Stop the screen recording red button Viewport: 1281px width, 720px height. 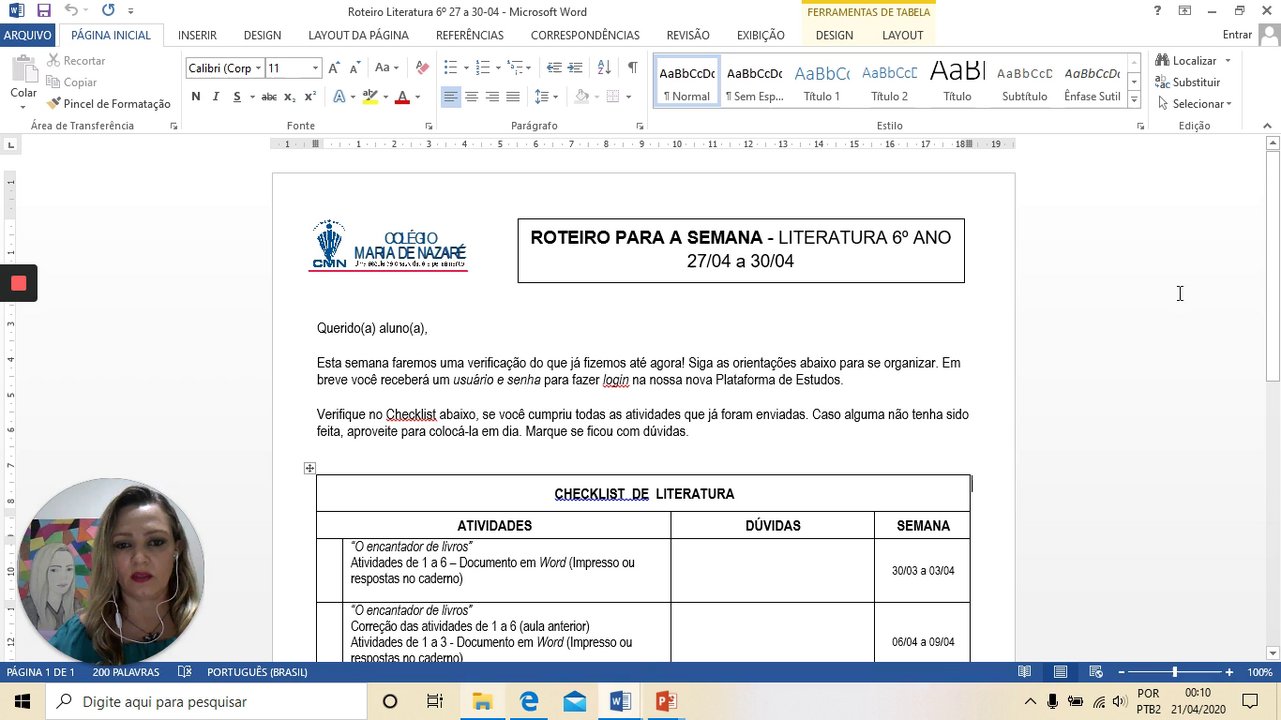click(x=18, y=283)
